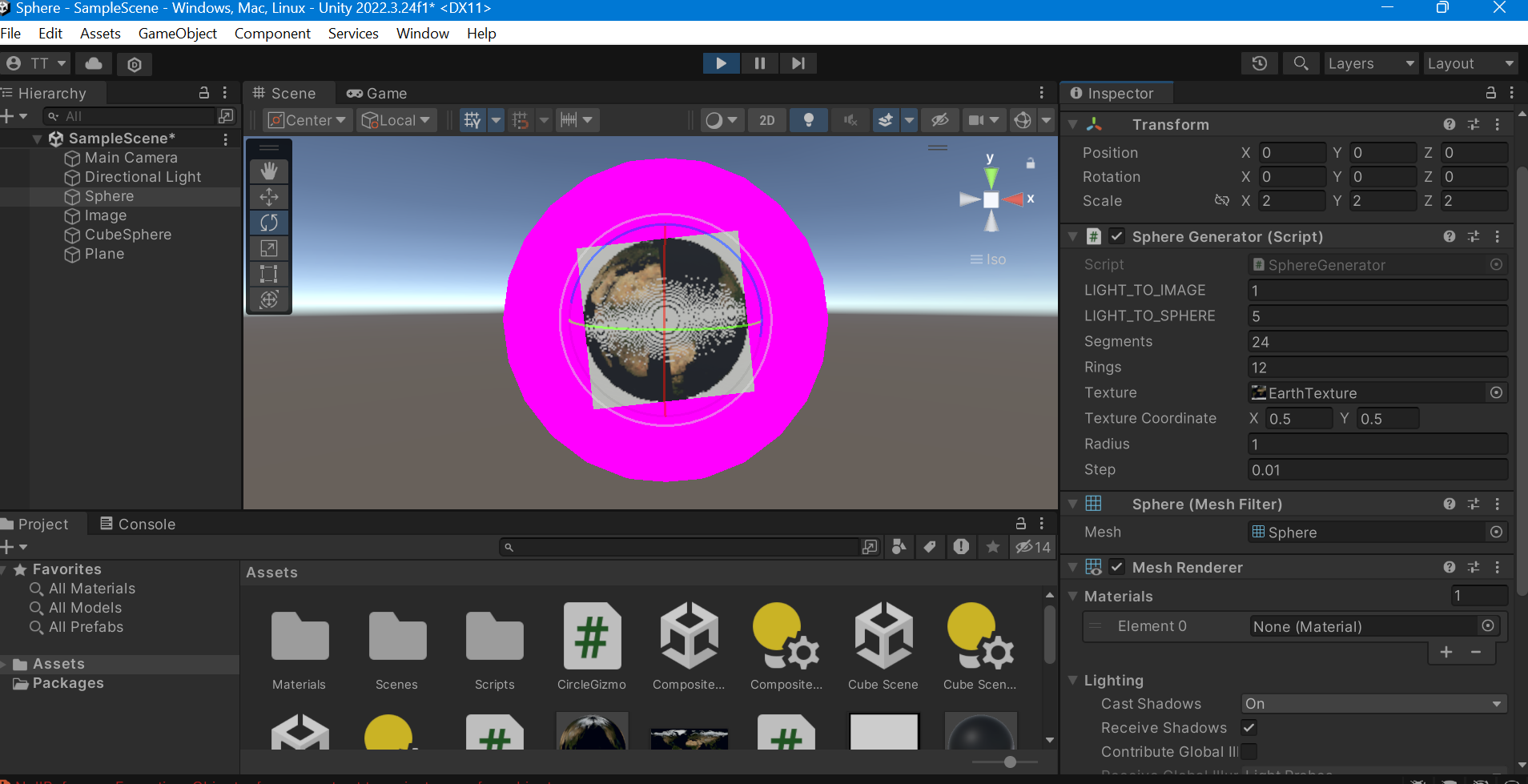
Task: Collapse the Lighting foldout
Action: coord(1073,680)
